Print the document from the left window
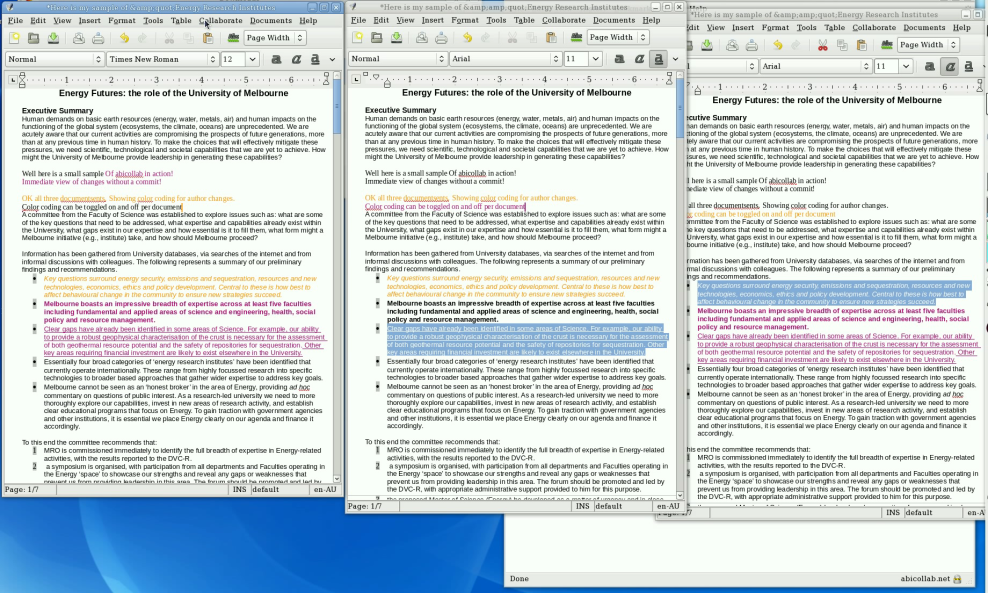 click(x=98, y=38)
